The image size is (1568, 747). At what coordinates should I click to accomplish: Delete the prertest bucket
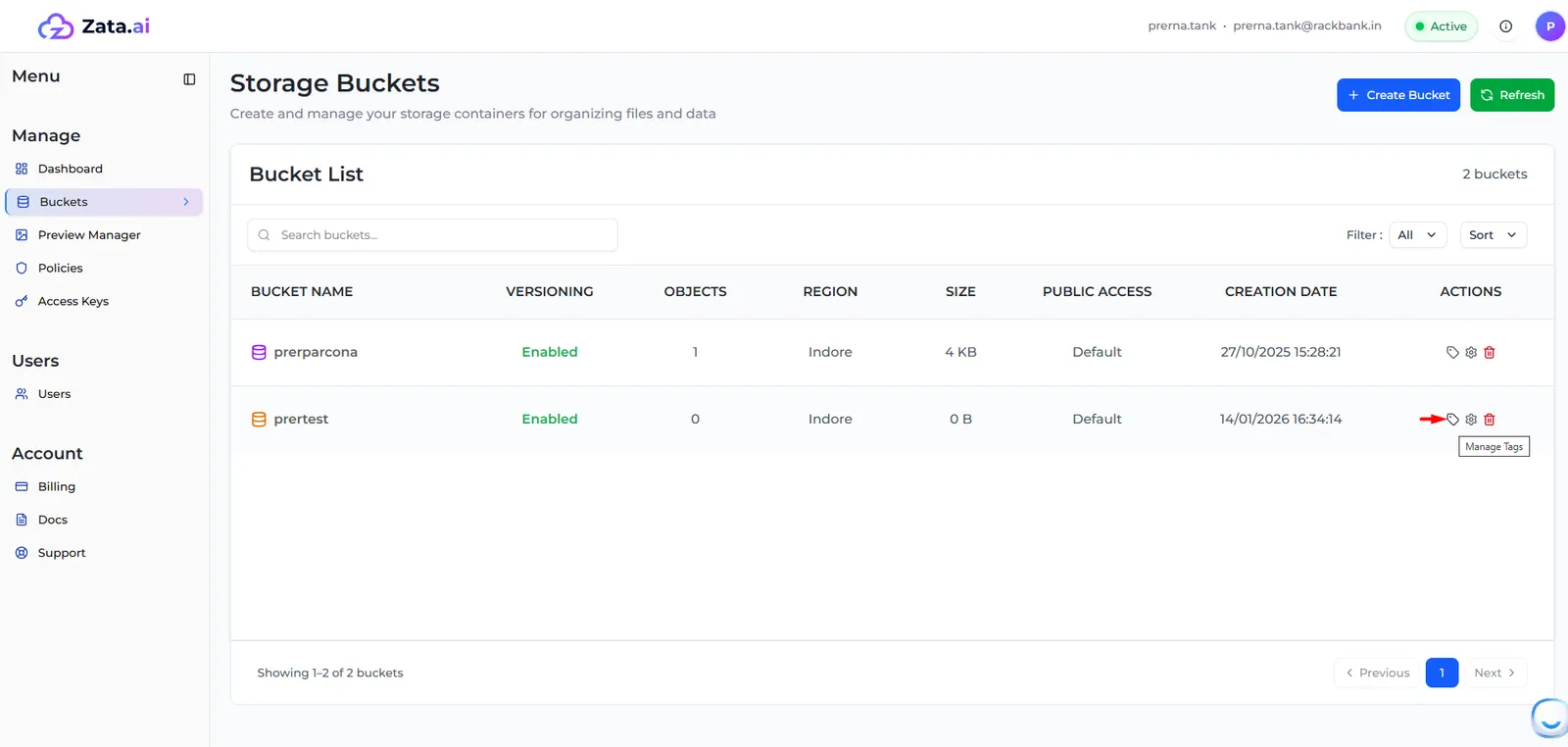(1490, 420)
